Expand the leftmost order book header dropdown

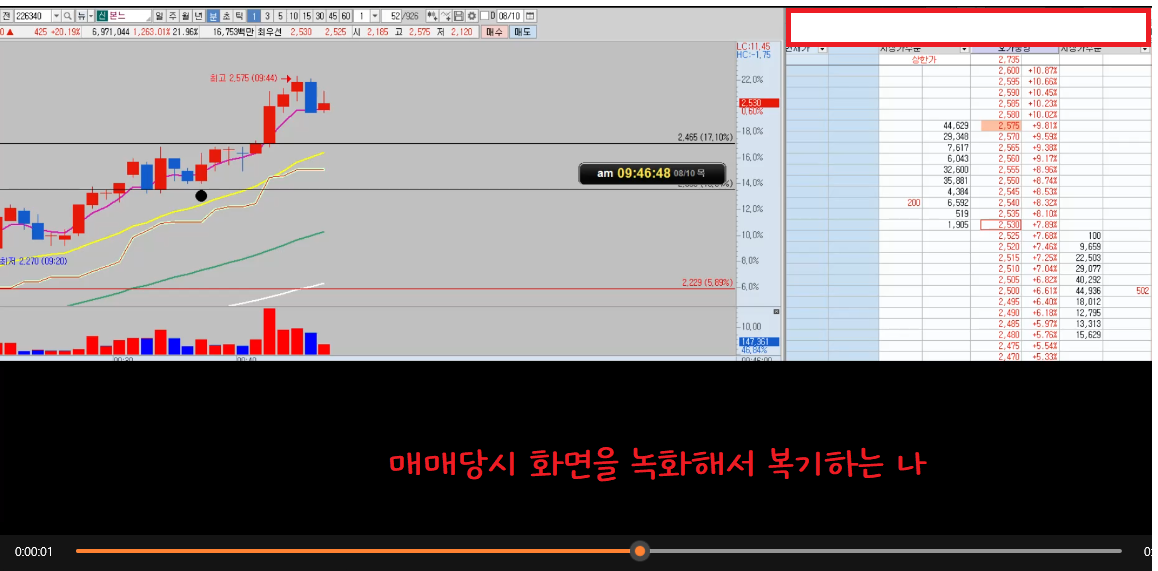click(823, 49)
